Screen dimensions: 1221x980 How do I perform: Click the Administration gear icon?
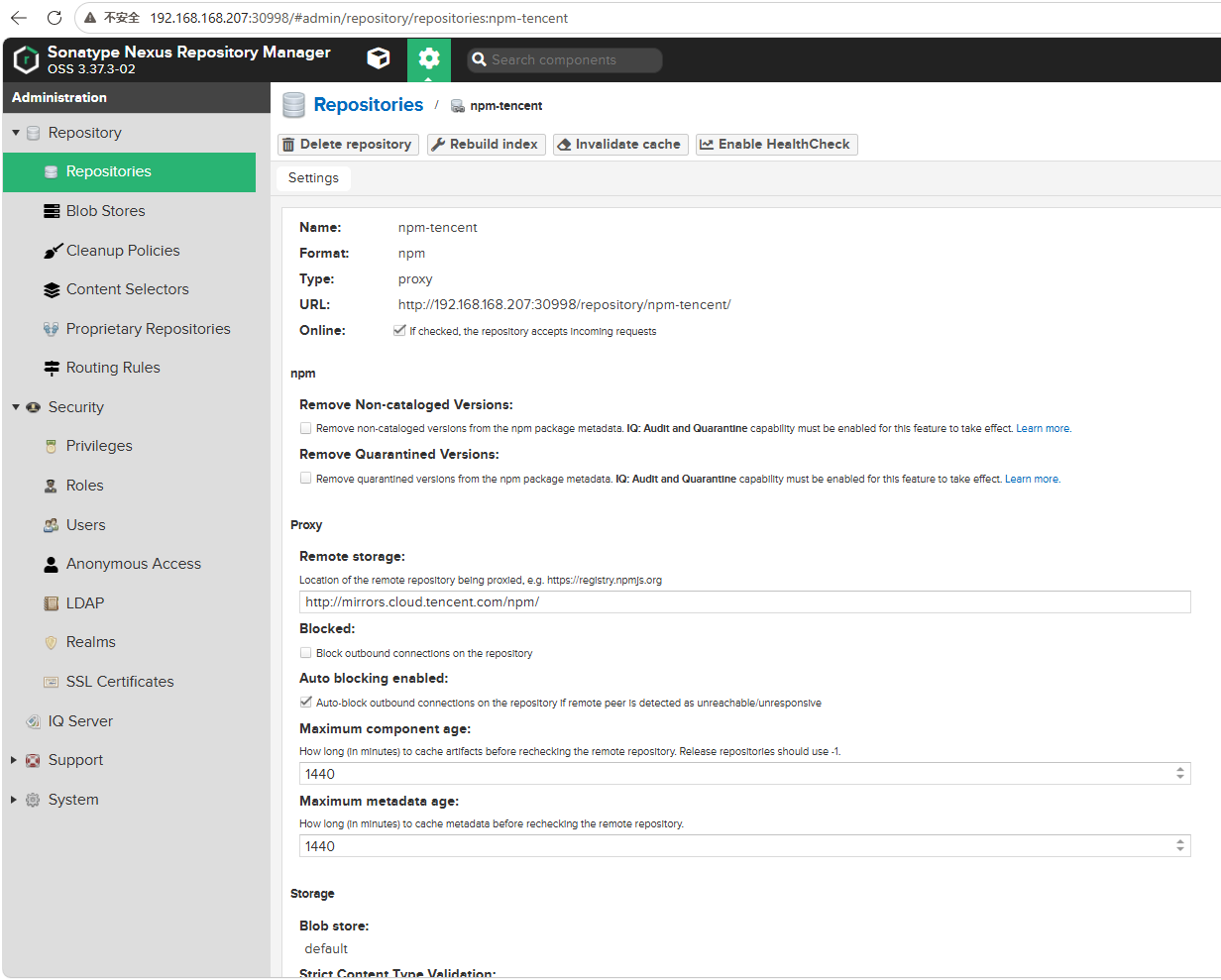tap(428, 59)
